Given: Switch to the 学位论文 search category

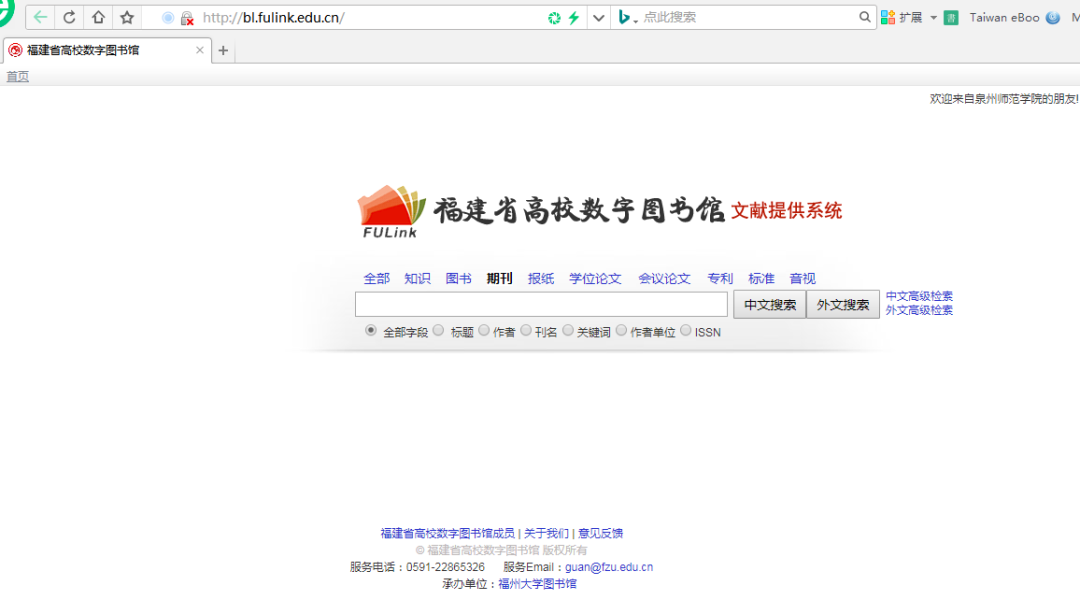Looking at the screenshot, I should pos(595,279).
